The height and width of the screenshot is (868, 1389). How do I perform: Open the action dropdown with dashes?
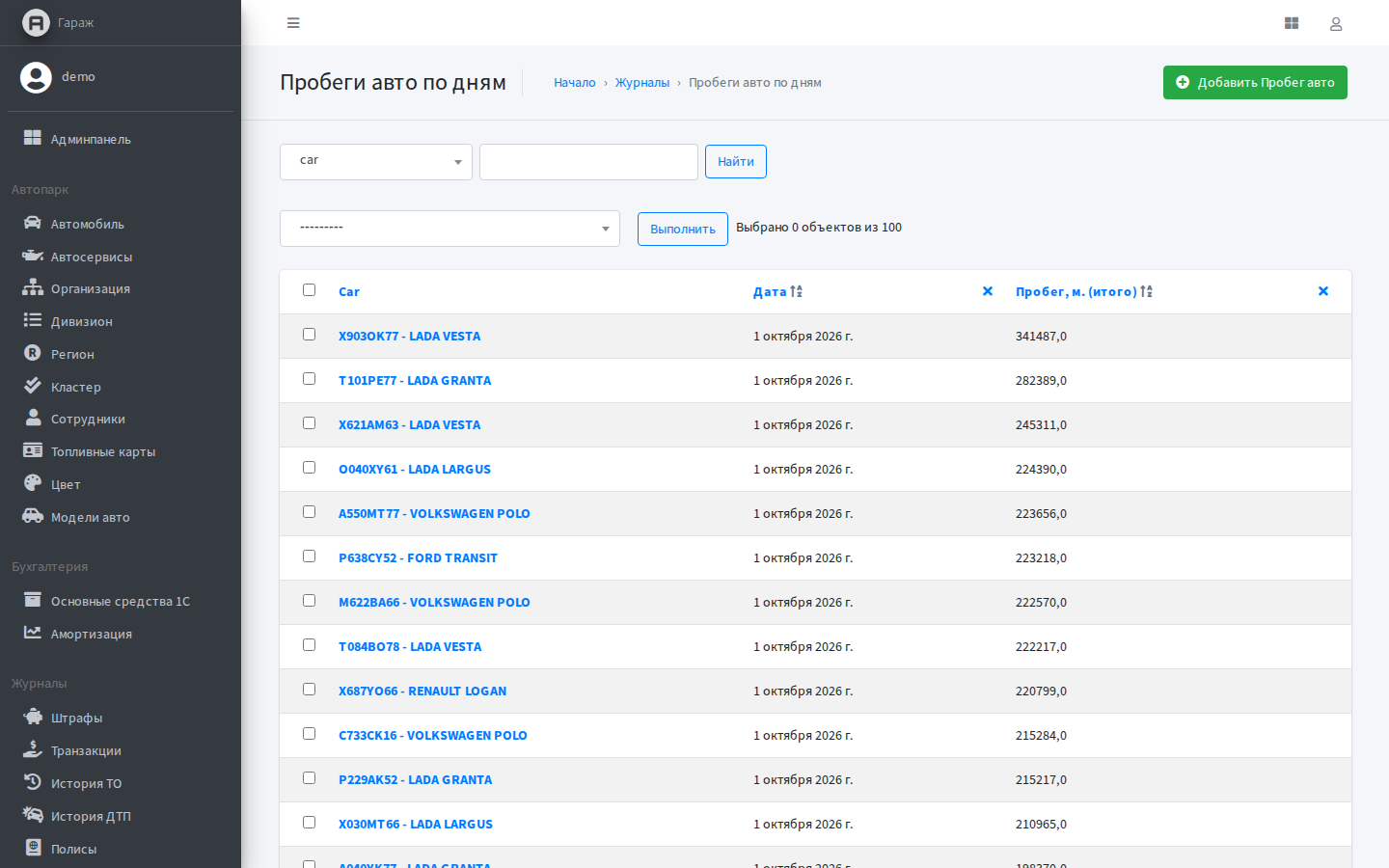tap(449, 229)
